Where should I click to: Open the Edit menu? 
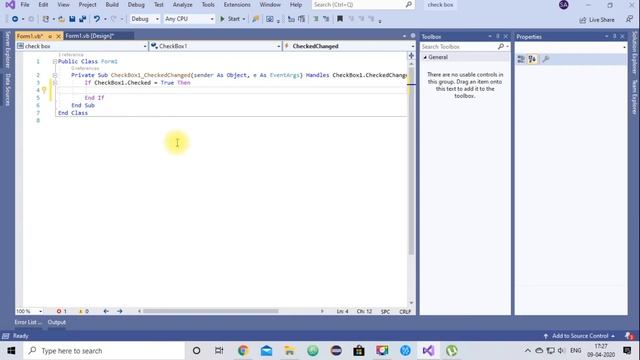point(43,4)
